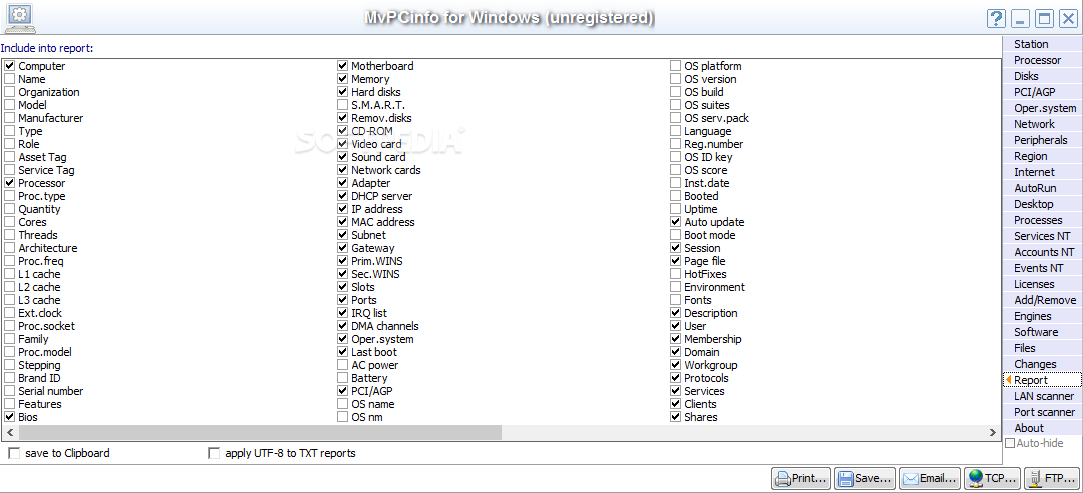Open the LAN scanner tab
The height and width of the screenshot is (493, 1083).
tap(1042, 396)
